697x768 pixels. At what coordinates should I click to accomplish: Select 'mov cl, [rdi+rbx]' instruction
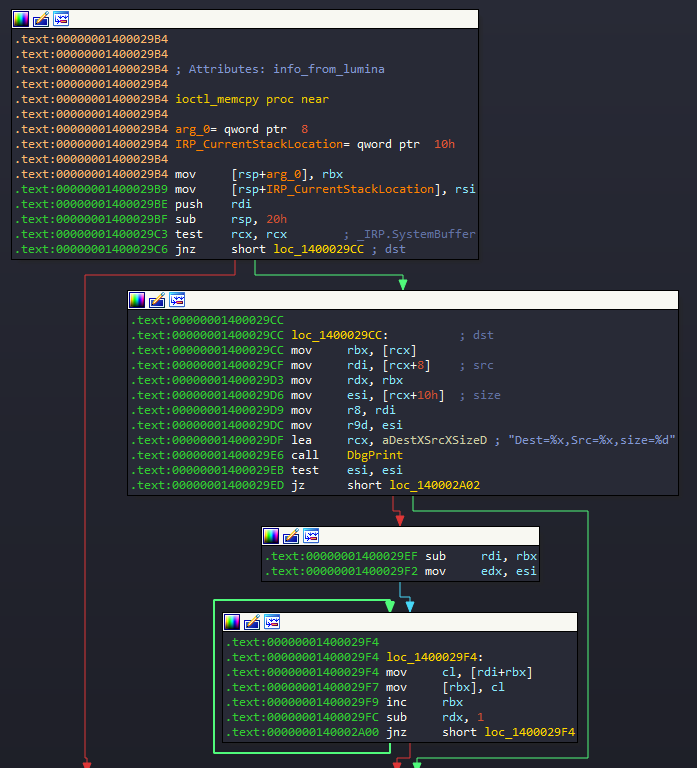(x=459, y=672)
